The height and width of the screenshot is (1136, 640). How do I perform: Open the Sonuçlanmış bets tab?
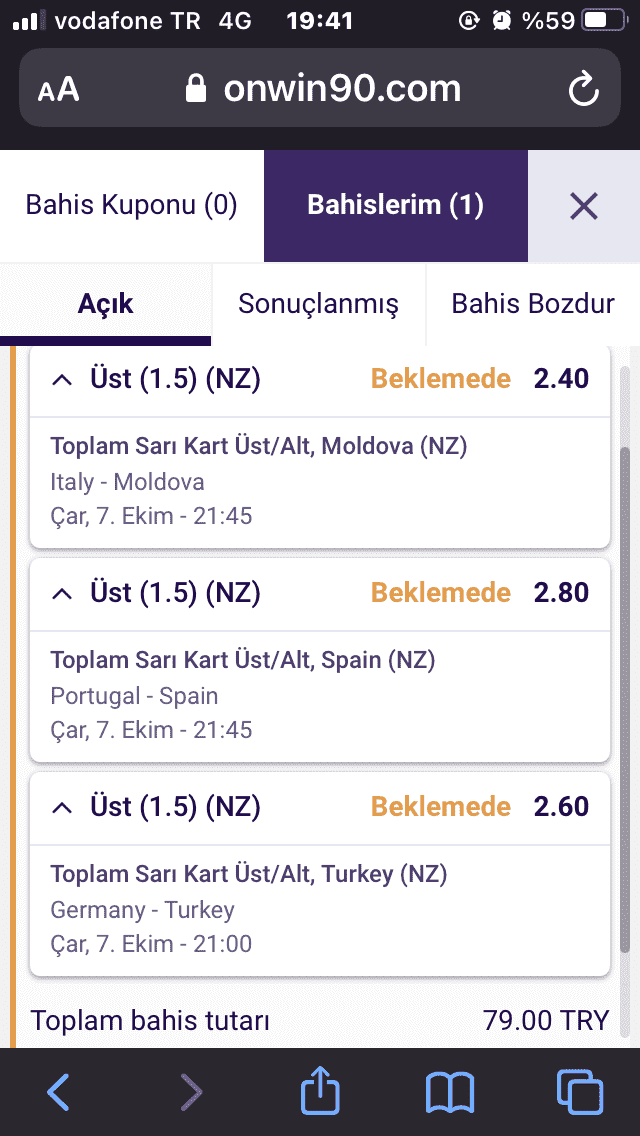pyautogui.click(x=319, y=304)
